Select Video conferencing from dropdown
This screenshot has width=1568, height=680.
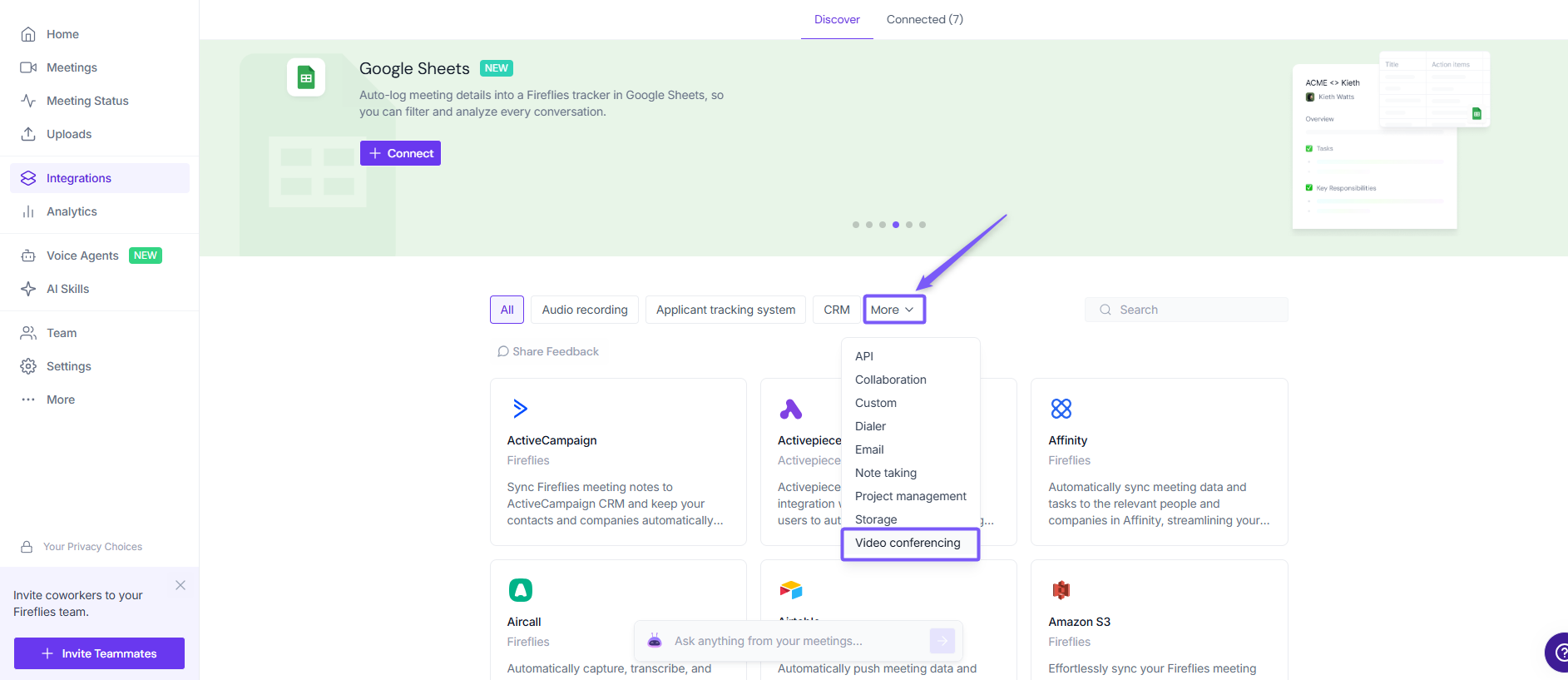point(908,543)
